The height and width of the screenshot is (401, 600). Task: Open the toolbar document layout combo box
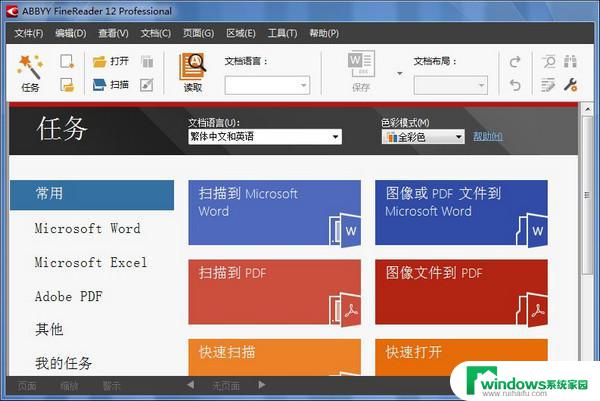pyautogui.click(x=451, y=85)
